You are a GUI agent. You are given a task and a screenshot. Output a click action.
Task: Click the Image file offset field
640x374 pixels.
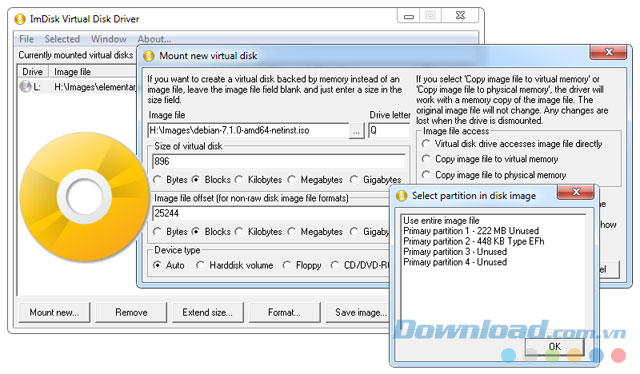271,213
